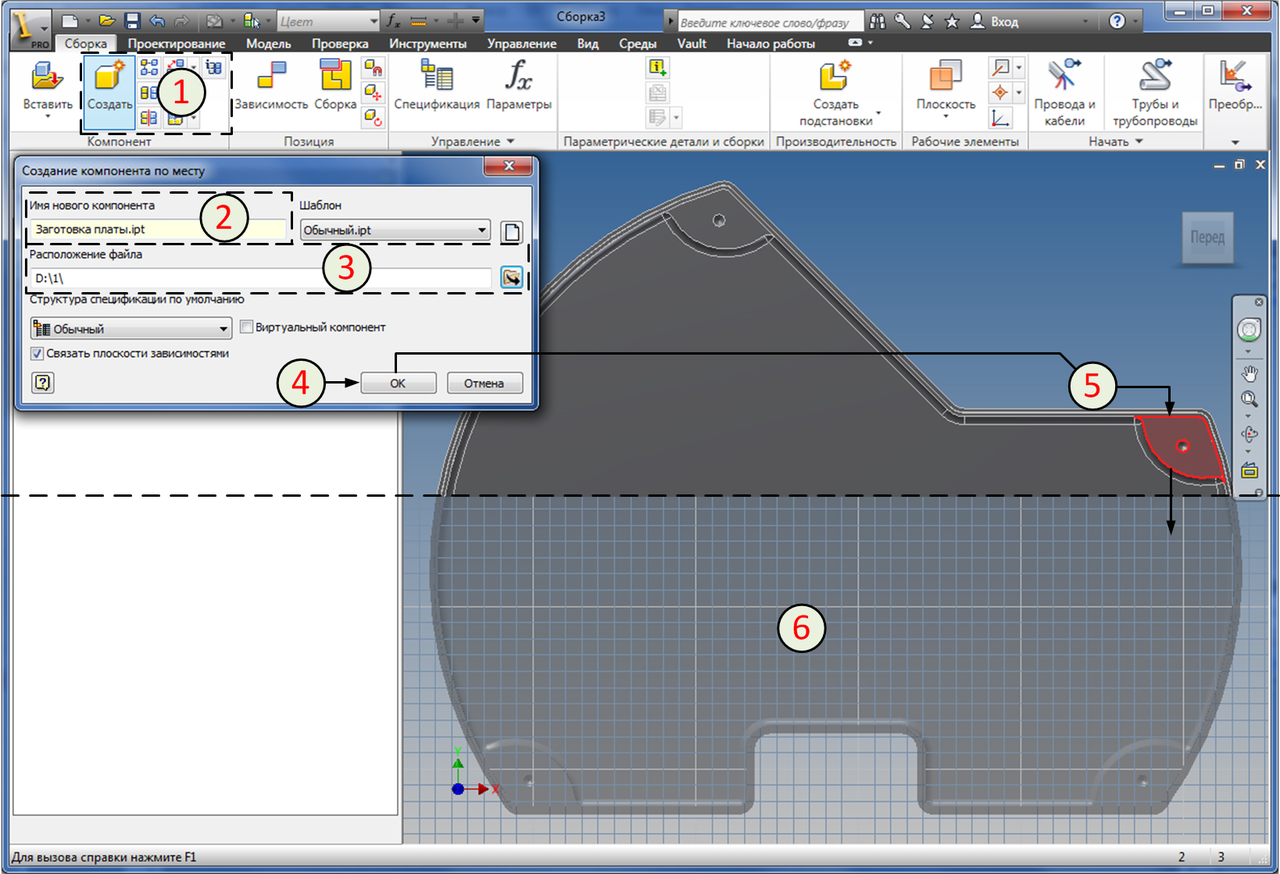Click the key icon in the title bar
The width and height of the screenshot is (1280, 874).
click(903, 20)
